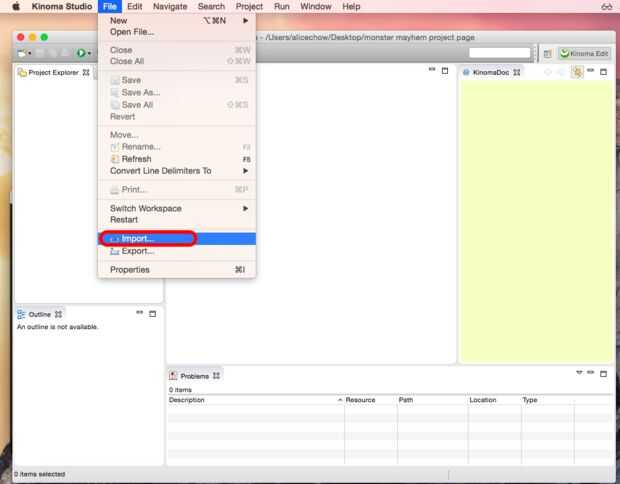Open the Project menu
Viewport: 620px width, 484px height.
coord(249,6)
